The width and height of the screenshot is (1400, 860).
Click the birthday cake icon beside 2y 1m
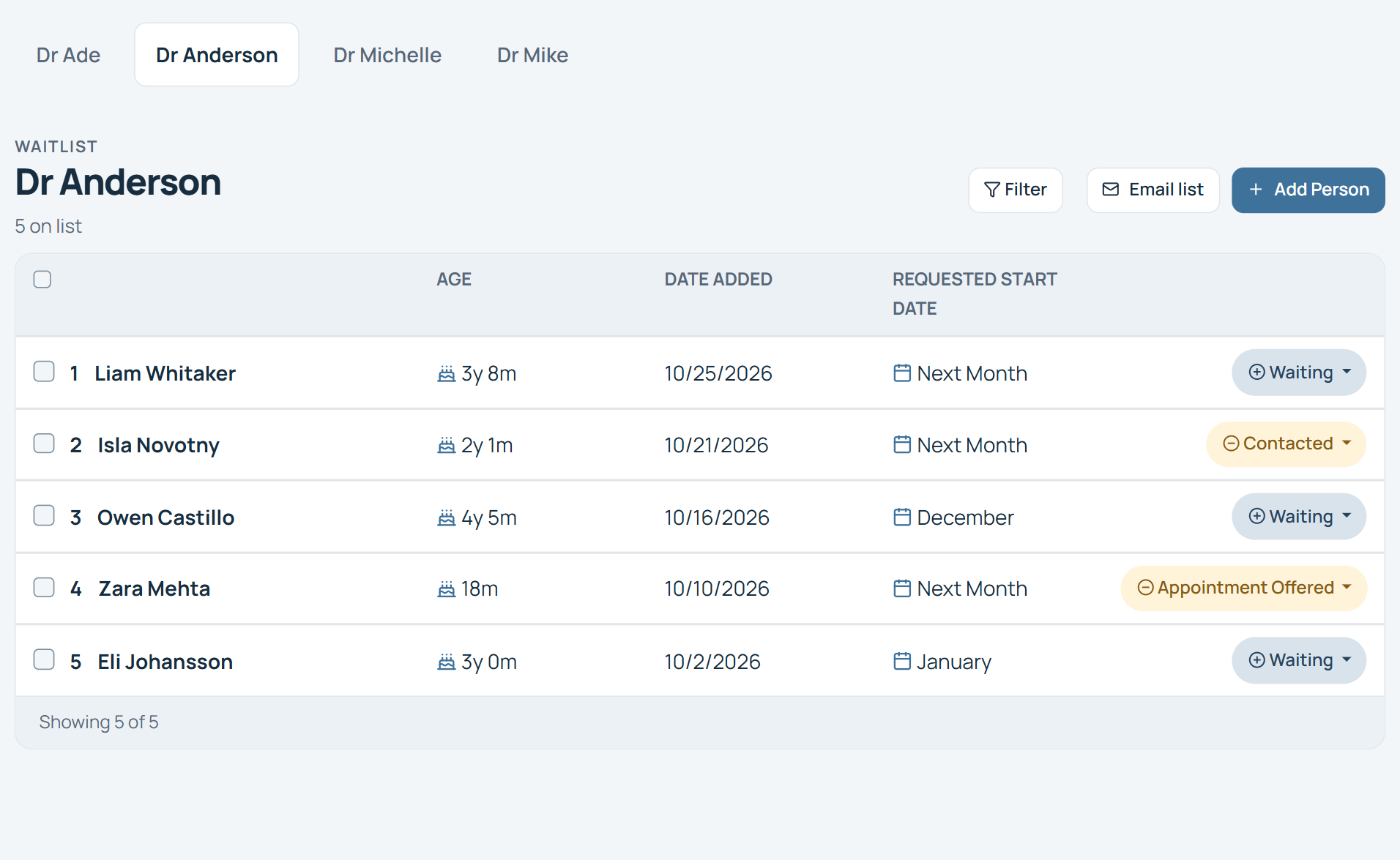point(446,445)
